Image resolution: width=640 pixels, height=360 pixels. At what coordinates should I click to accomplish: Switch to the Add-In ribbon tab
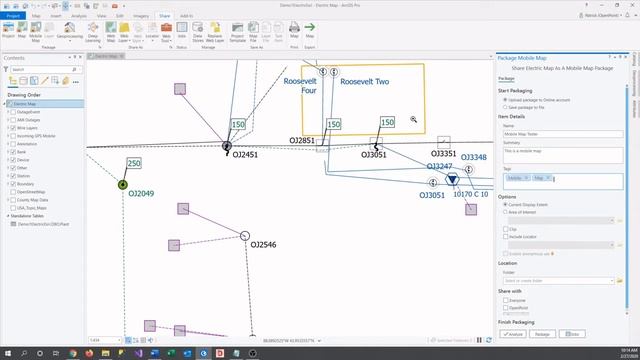187,16
